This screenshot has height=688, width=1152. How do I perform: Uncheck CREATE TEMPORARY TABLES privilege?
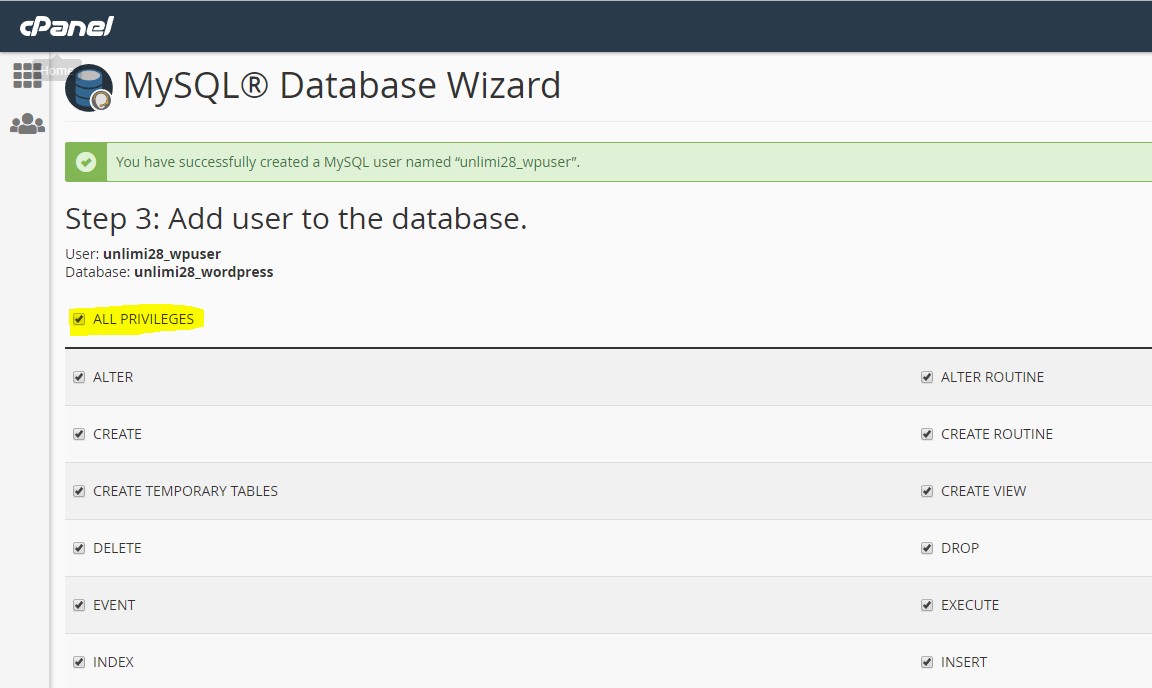pyautogui.click(x=79, y=491)
